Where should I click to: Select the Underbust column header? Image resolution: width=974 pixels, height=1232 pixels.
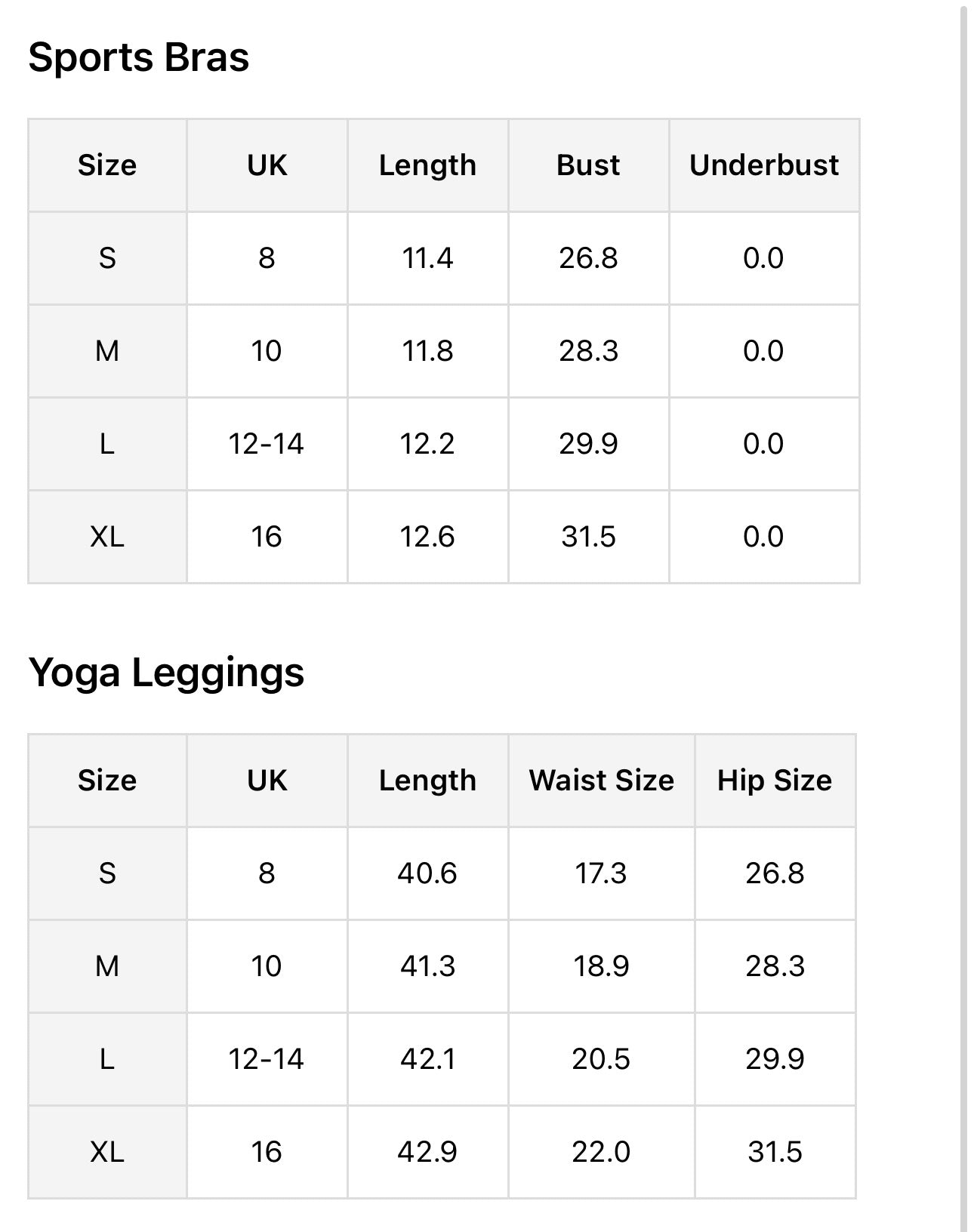pyautogui.click(x=763, y=165)
